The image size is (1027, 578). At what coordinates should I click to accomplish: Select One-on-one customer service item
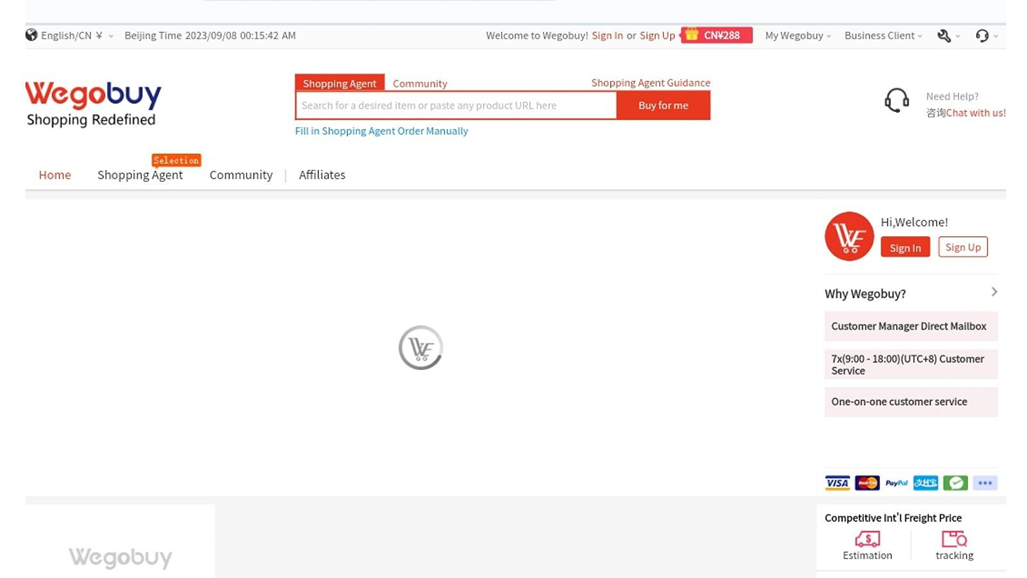tap(911, 402)
